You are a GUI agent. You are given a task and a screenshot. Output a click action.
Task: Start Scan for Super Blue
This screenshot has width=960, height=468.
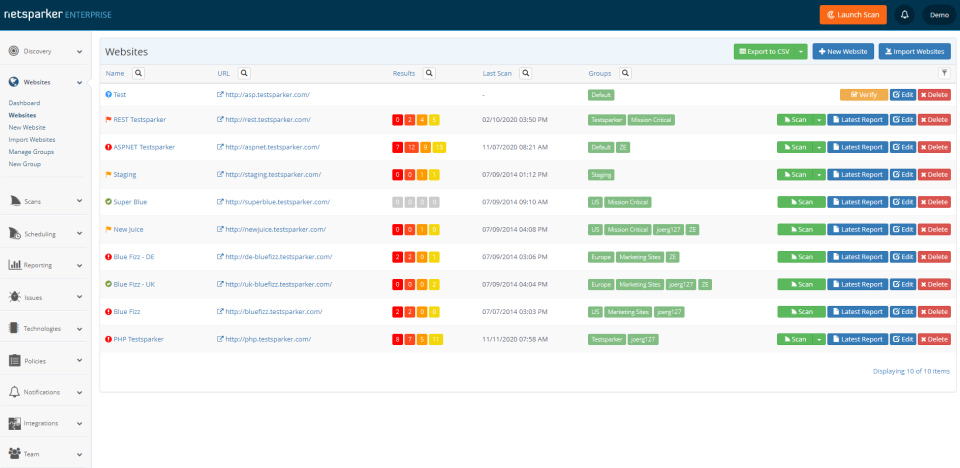point(801,202)
